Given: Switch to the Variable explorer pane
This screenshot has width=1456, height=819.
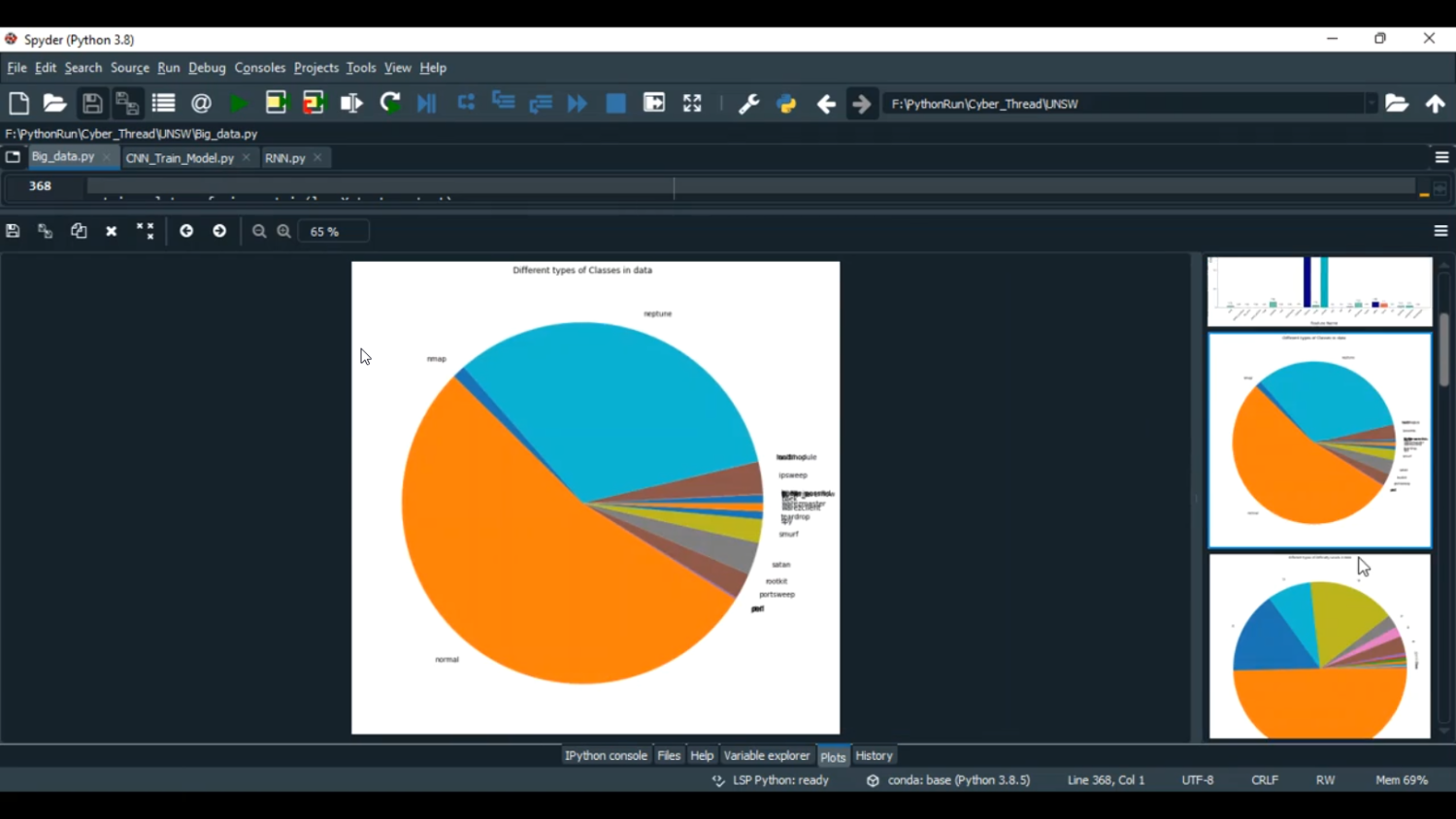Looking at the screenshot, I should tap(766, 756).
